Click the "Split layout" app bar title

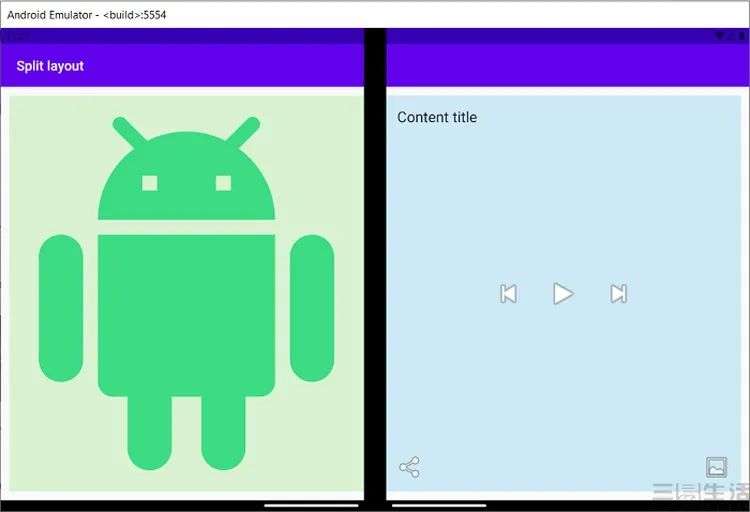pos(50,66)
